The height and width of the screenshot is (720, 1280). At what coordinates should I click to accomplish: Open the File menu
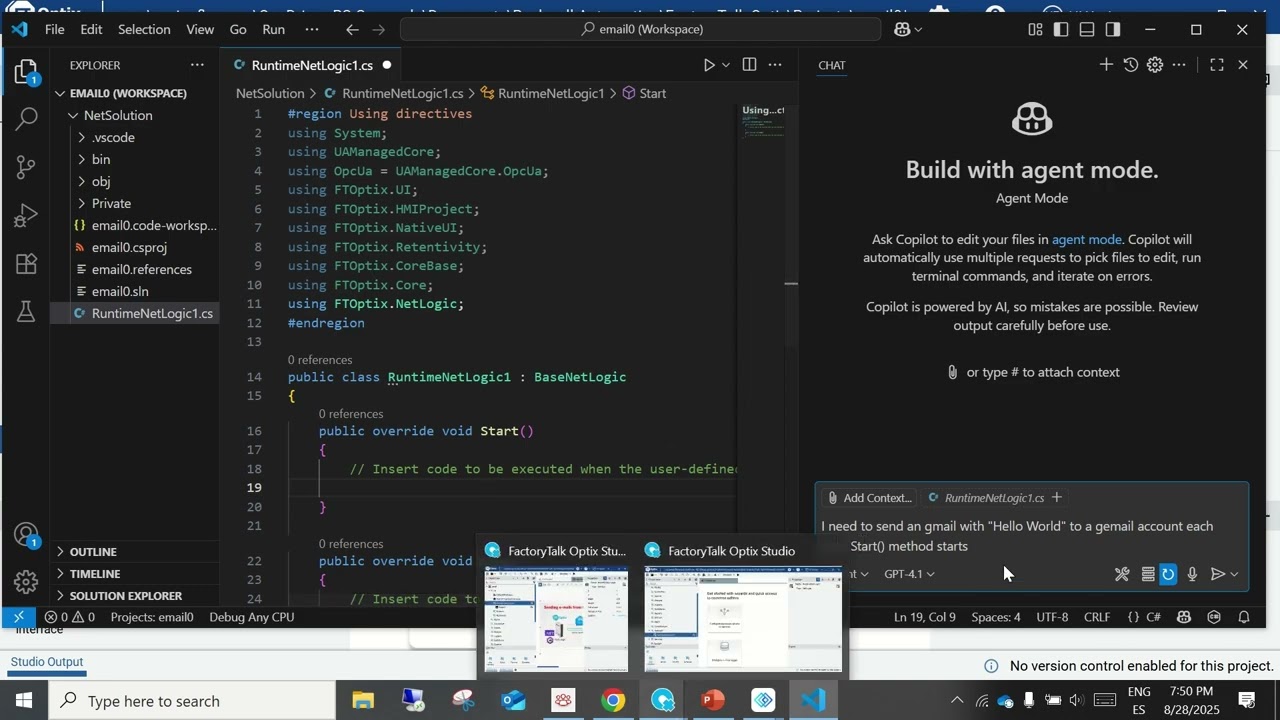[x=54, y=29]
